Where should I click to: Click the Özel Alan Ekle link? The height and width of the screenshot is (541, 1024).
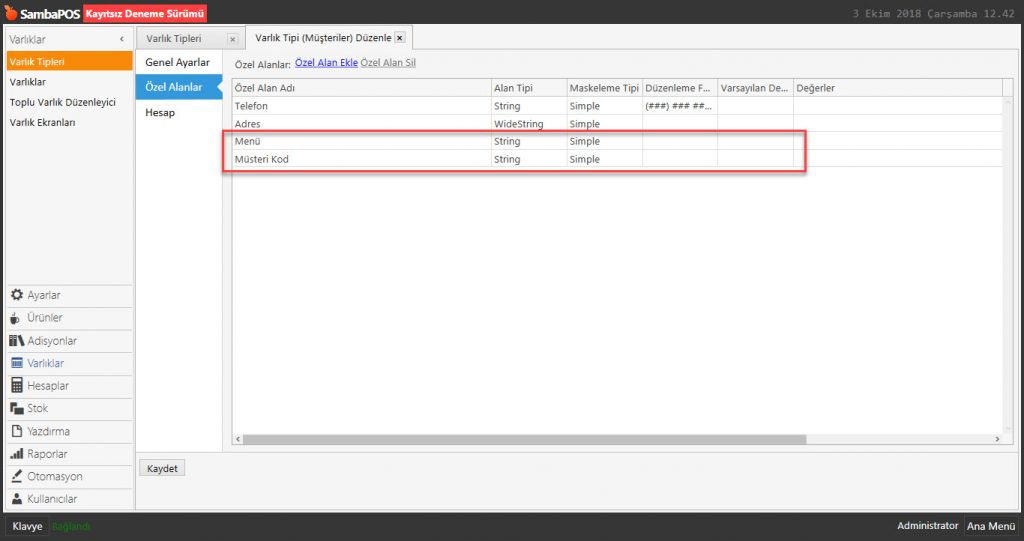[x=326, y=63]
